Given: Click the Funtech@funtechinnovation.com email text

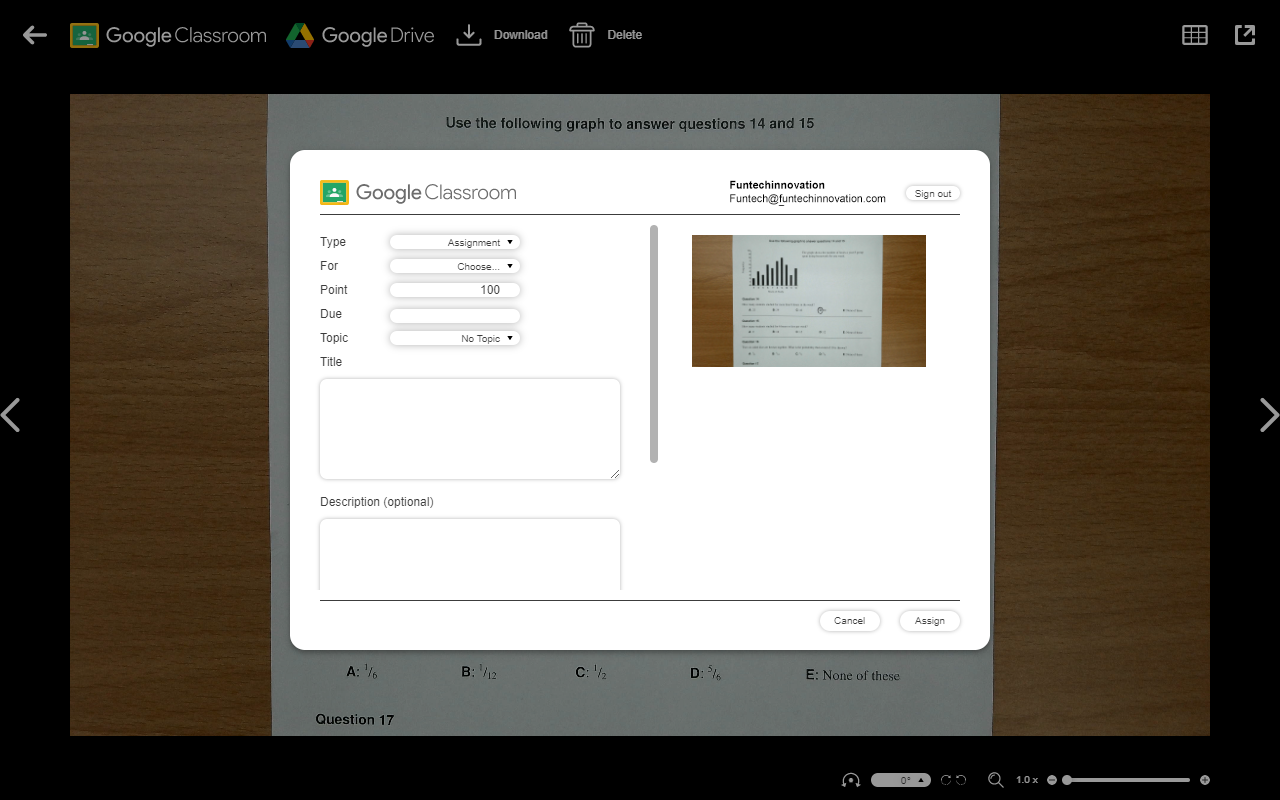Looking at the screenshot, I should coord(808,199).
